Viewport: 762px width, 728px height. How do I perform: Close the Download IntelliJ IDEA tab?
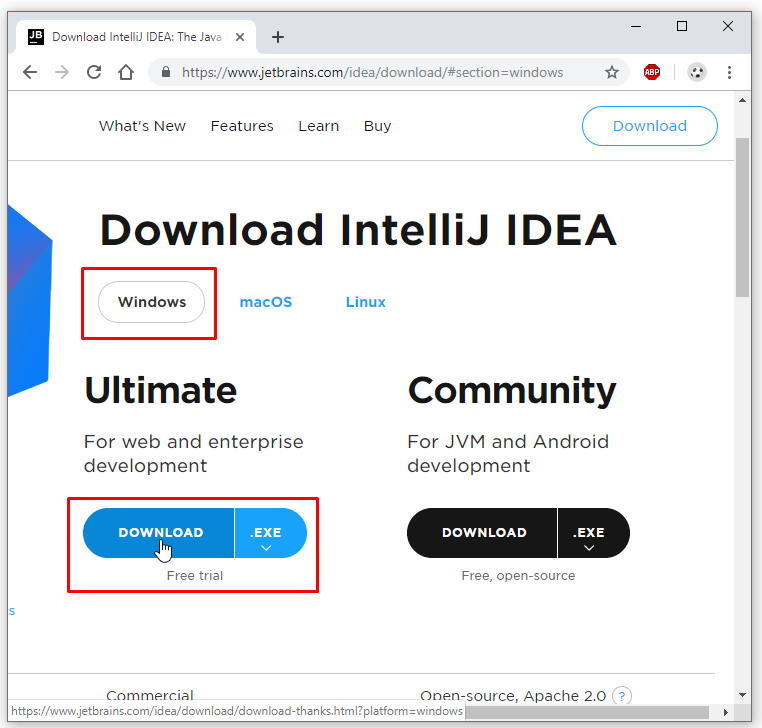point(240,37)
